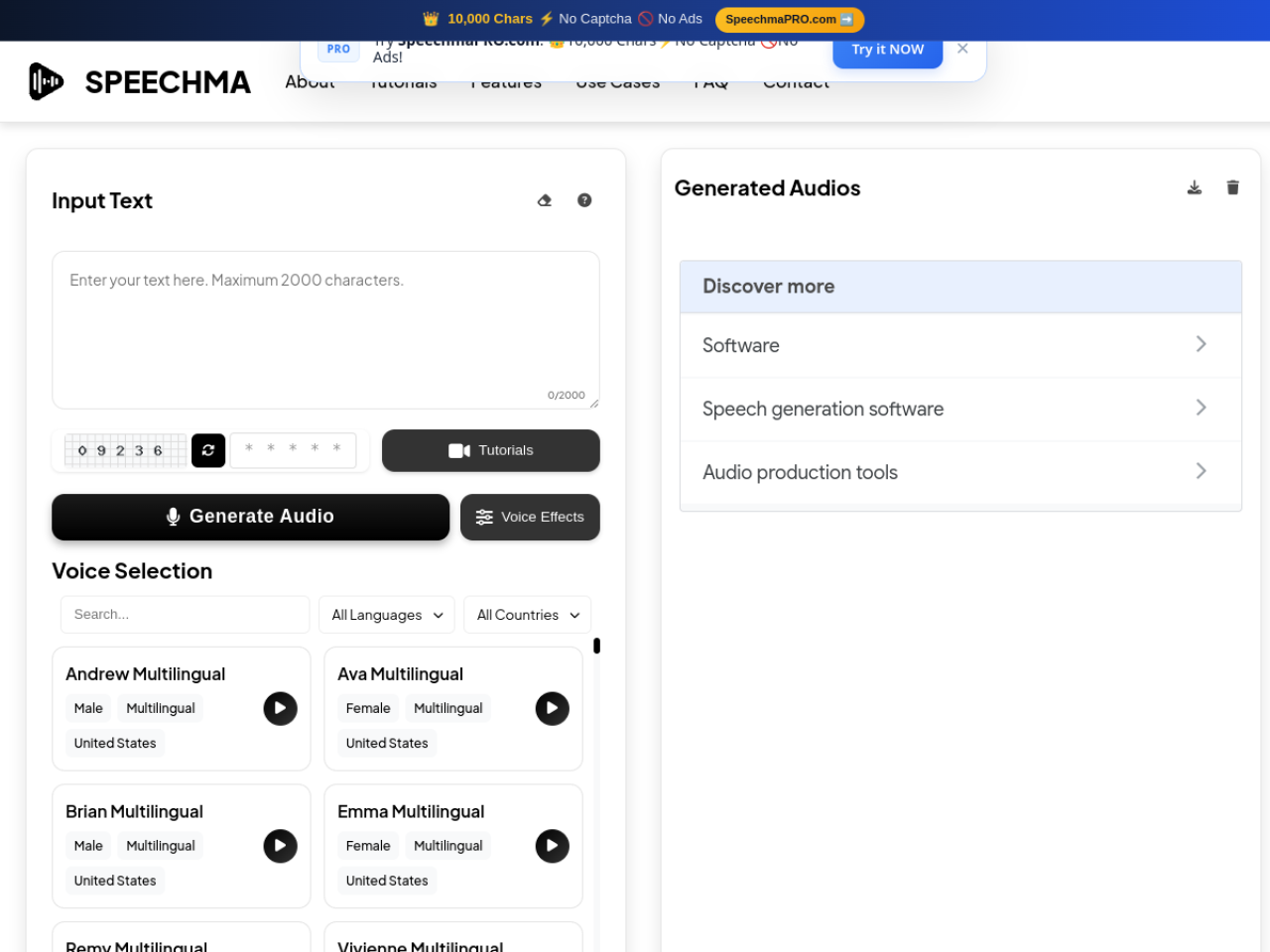Focus the voice Search field

coord(185,615)
